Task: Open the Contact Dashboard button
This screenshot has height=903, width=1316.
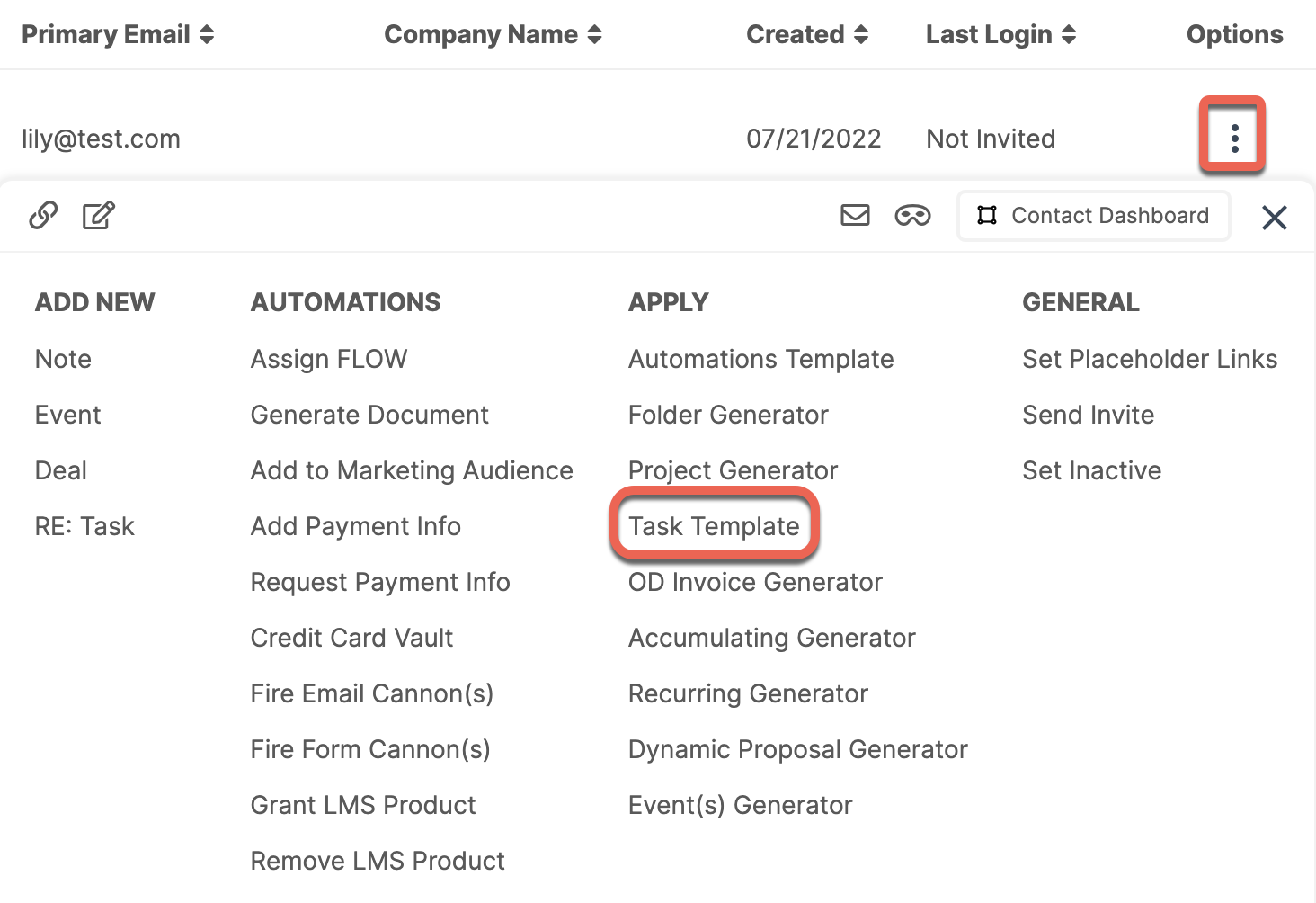Action: 1093,216
